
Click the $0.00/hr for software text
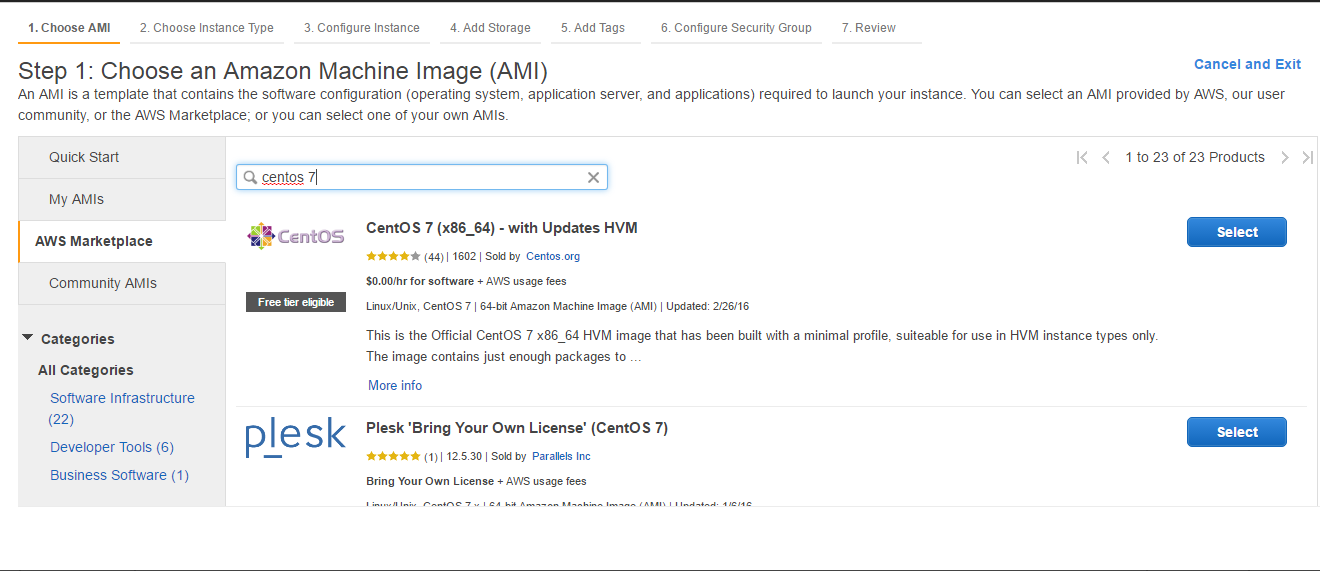point(420,281)
